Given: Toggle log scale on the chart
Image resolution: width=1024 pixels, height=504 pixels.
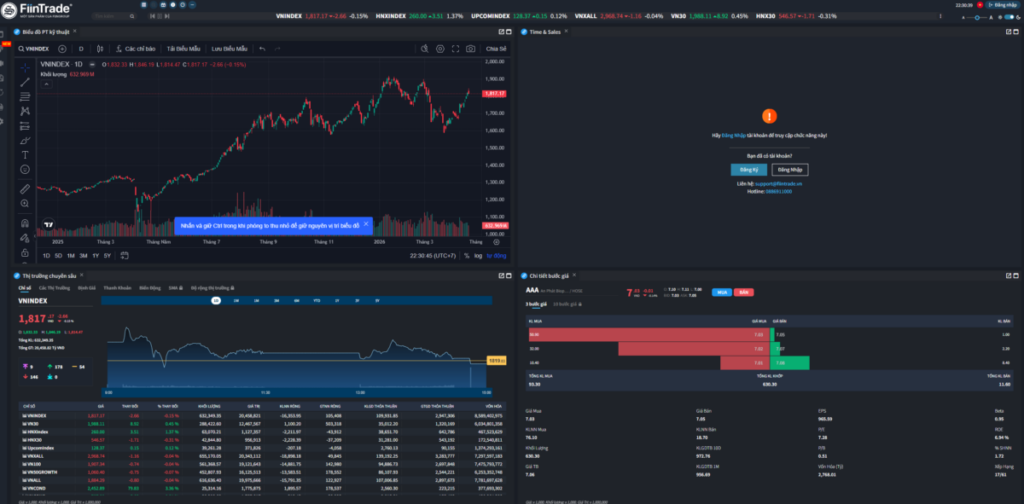Looking at the screenshot, I should tap(478, 255).
